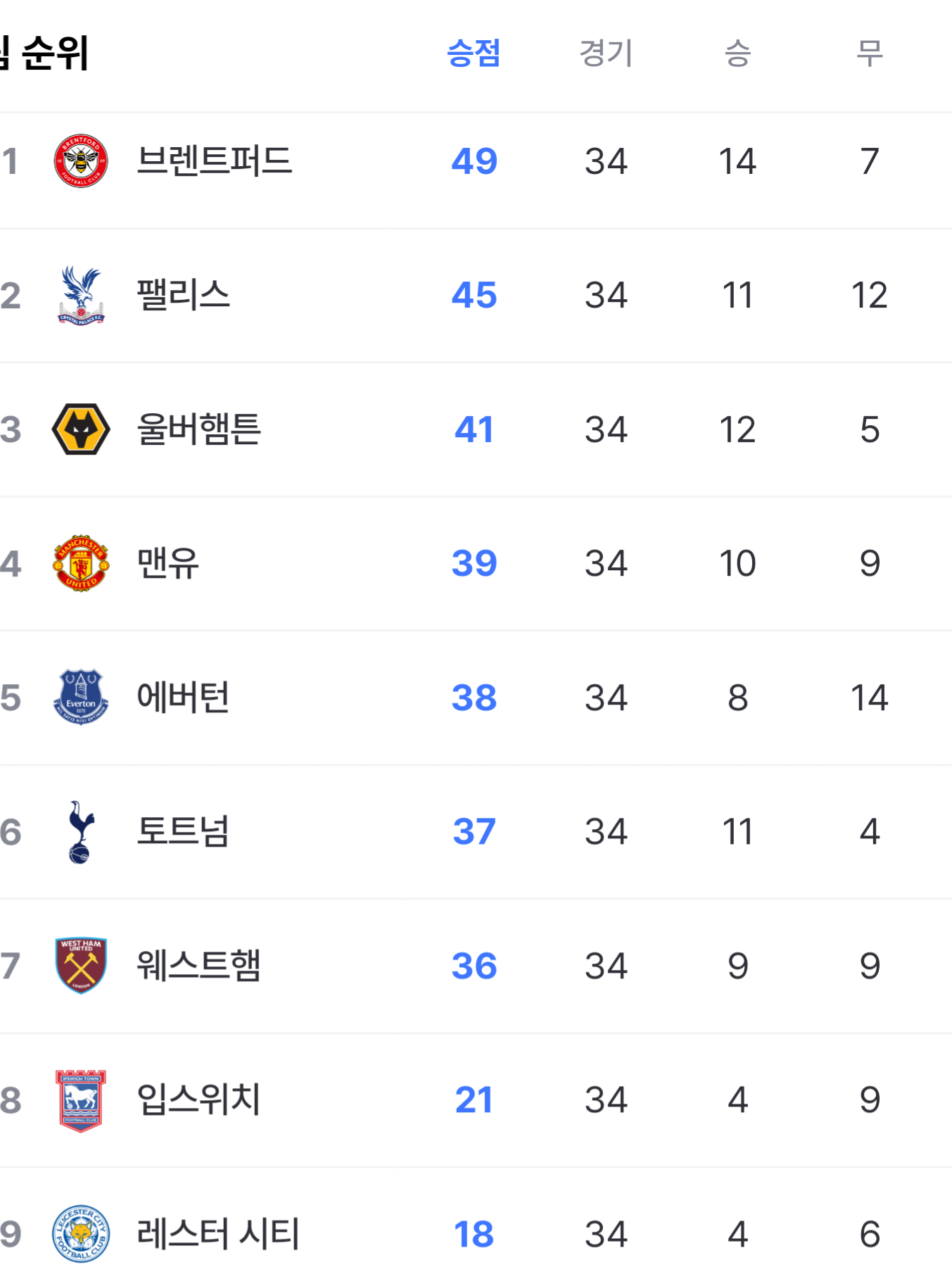The image size is (952, 1286).
Task: Open the 브렌트퍼드 team name link
Action: tap(214, 161)
